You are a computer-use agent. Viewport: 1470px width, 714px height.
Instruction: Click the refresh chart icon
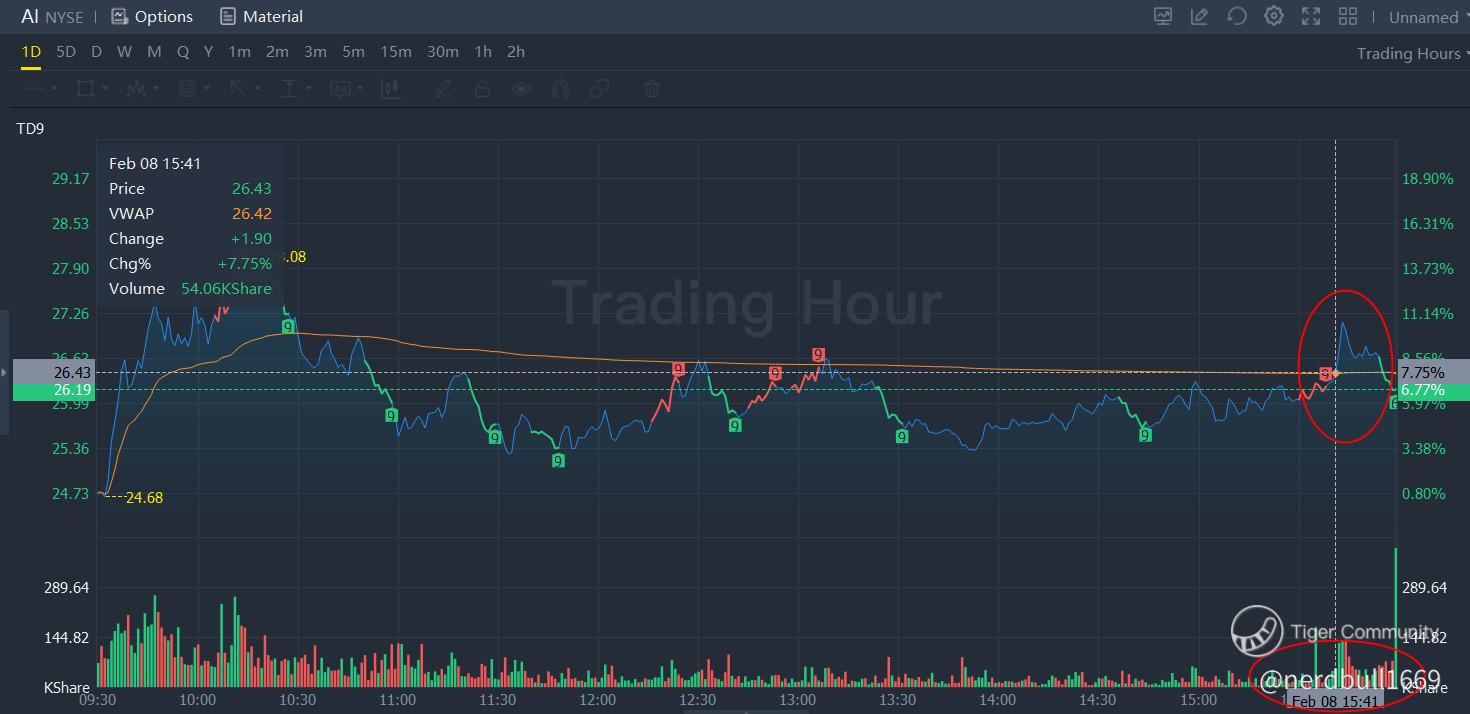pos(1236,16)
